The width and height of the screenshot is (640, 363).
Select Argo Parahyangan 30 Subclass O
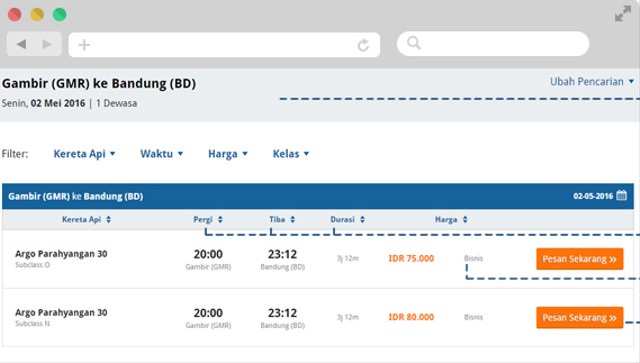61,258
